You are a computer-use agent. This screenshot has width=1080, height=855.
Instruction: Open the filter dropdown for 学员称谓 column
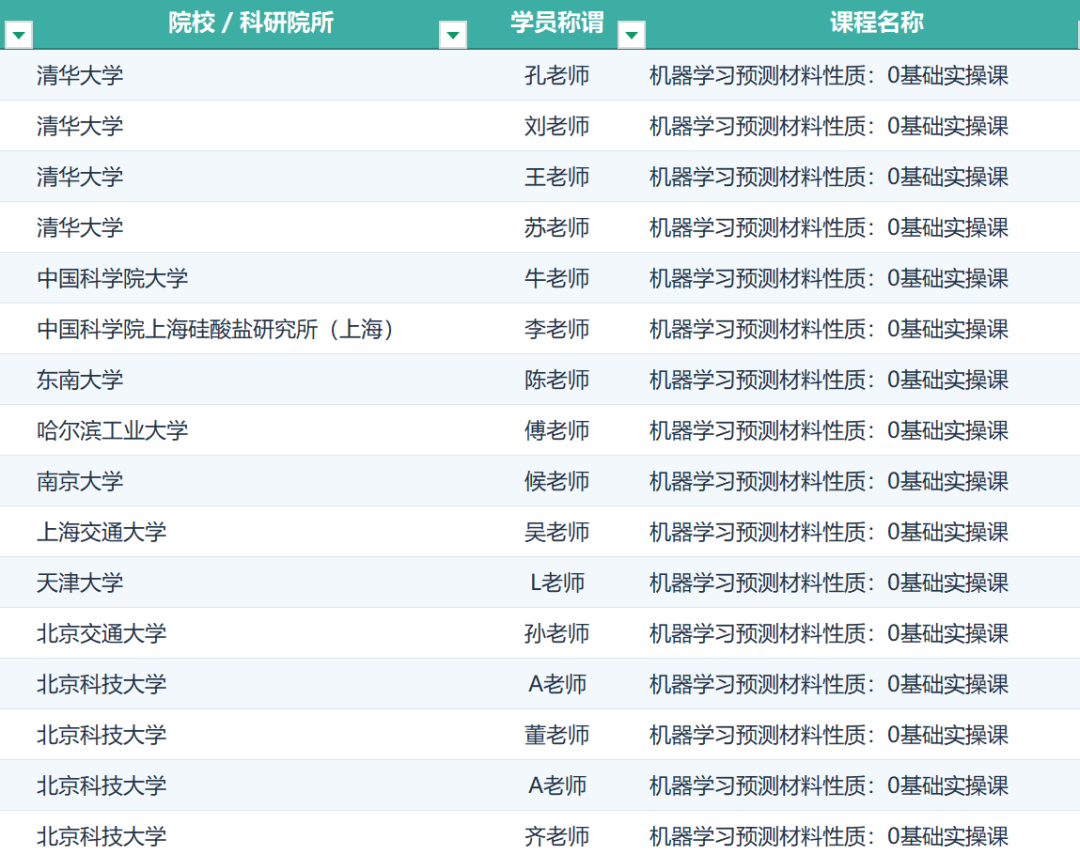(632, 34)
